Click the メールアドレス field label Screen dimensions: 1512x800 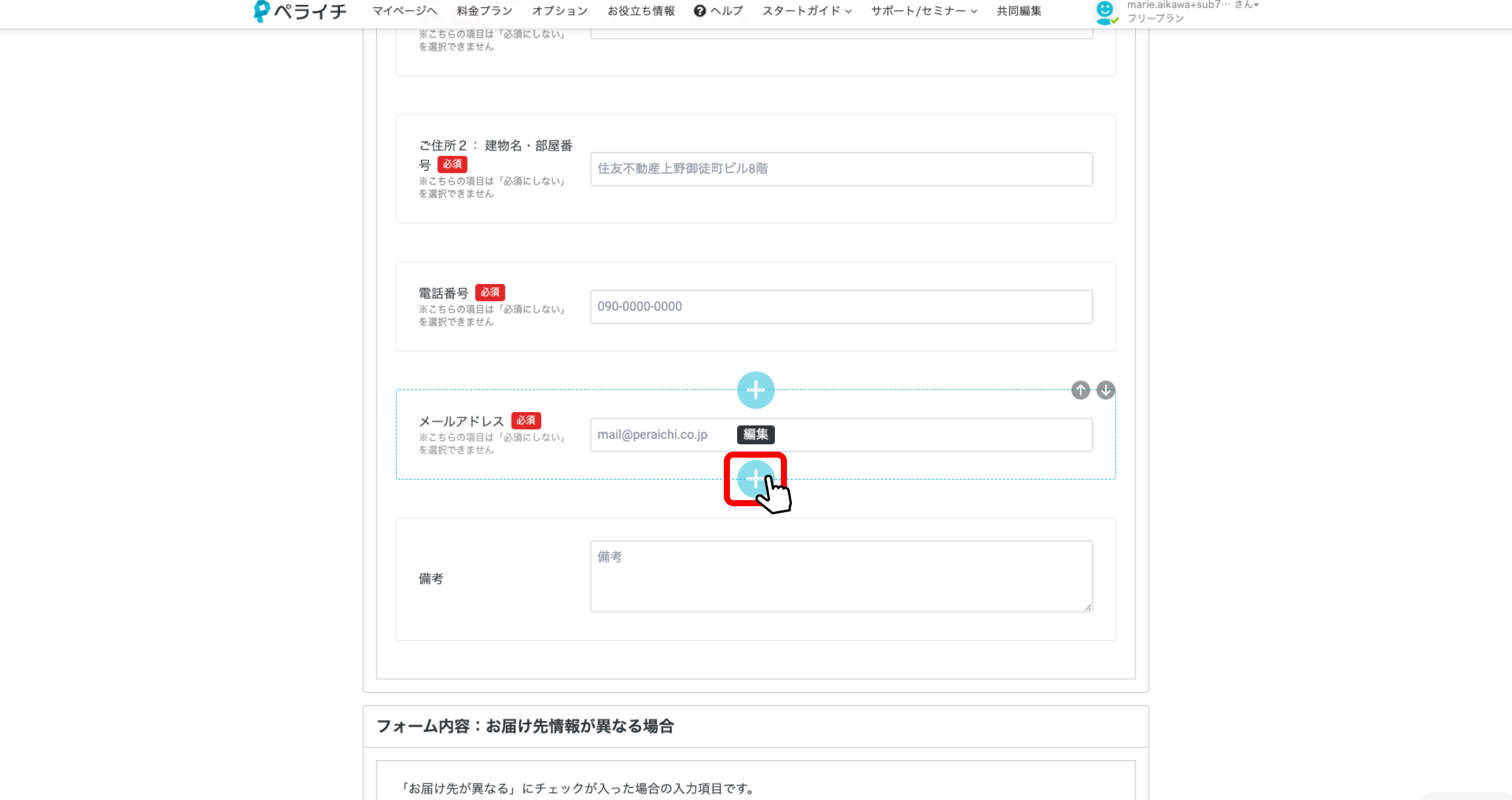[461, 421]
